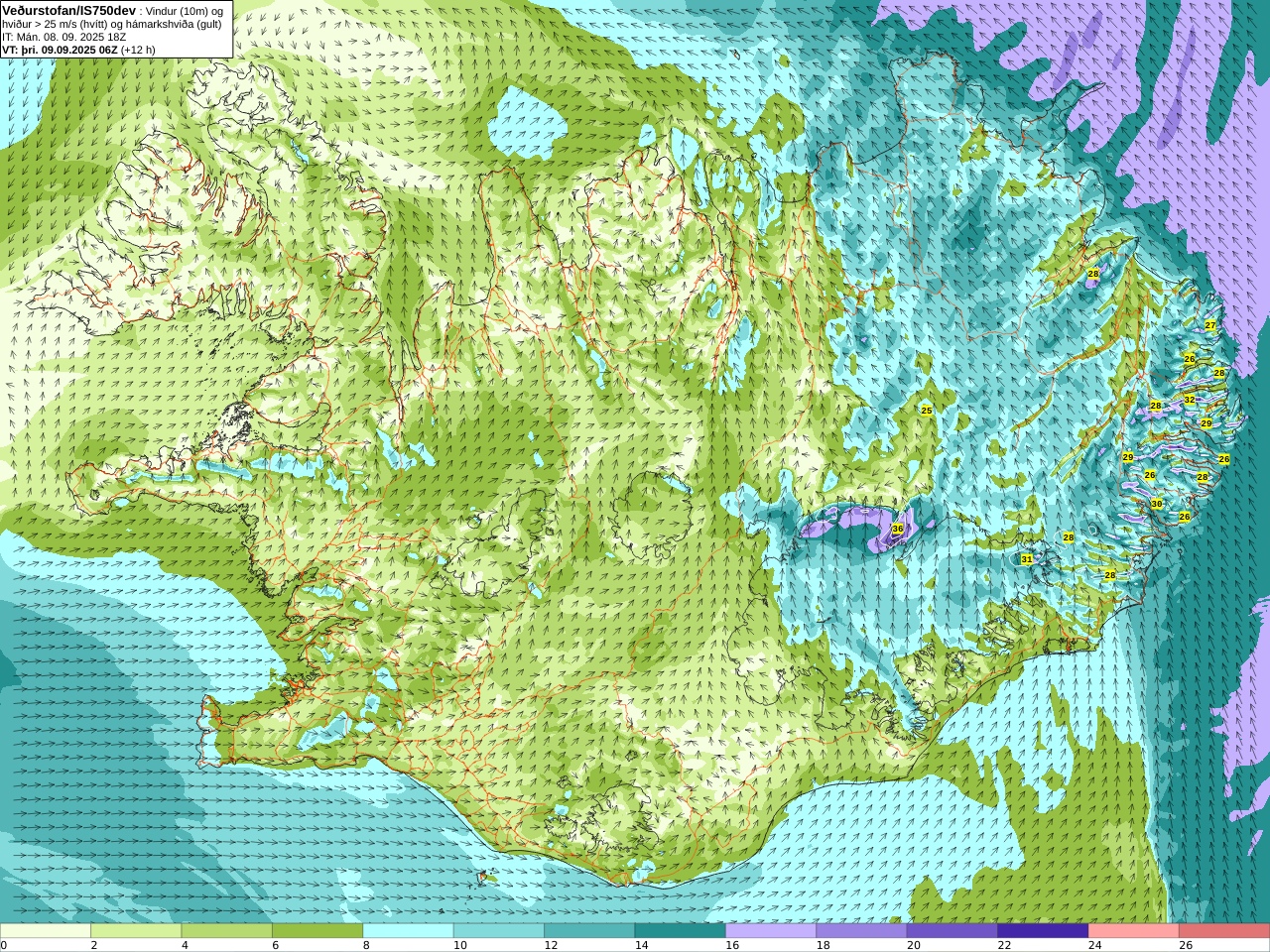Viewport: 1270px width, 952px height.
Task: Select the dark teal 14–16 m/s legend swatch
Action: pyautogui.click(x=681, y=931)
